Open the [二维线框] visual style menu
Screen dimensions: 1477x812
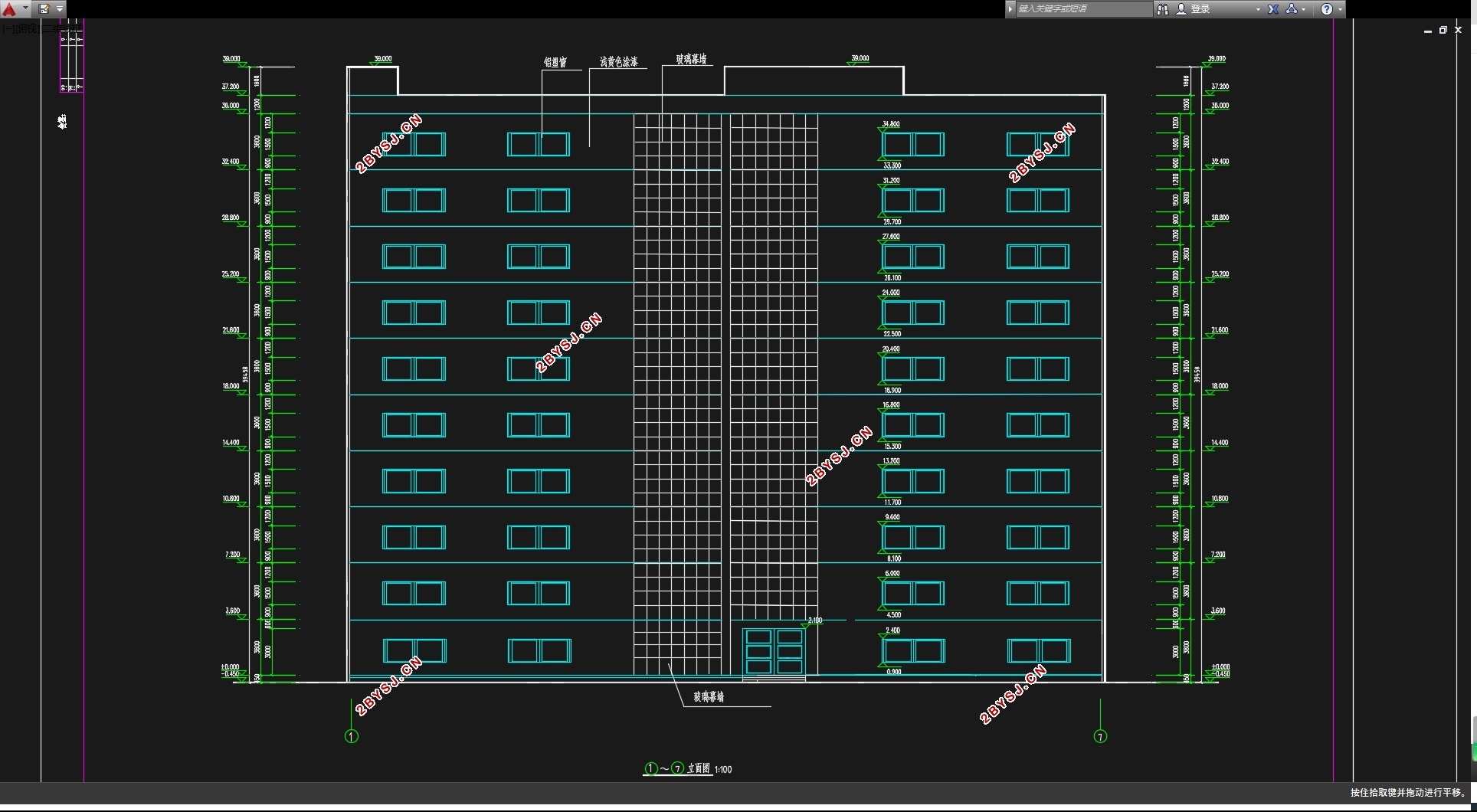pyautogui.click(x=61, y=29)
